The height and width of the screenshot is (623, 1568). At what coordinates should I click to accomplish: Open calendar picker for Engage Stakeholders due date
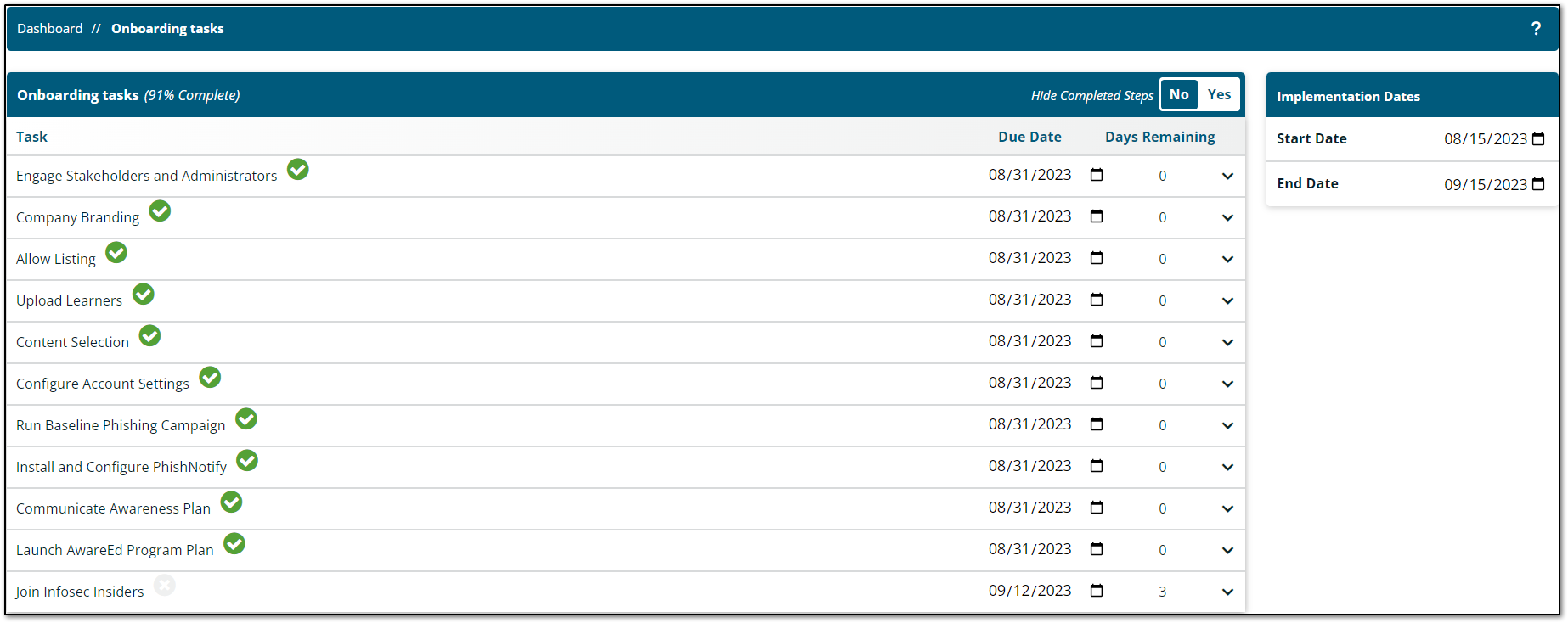[1097, 175]
